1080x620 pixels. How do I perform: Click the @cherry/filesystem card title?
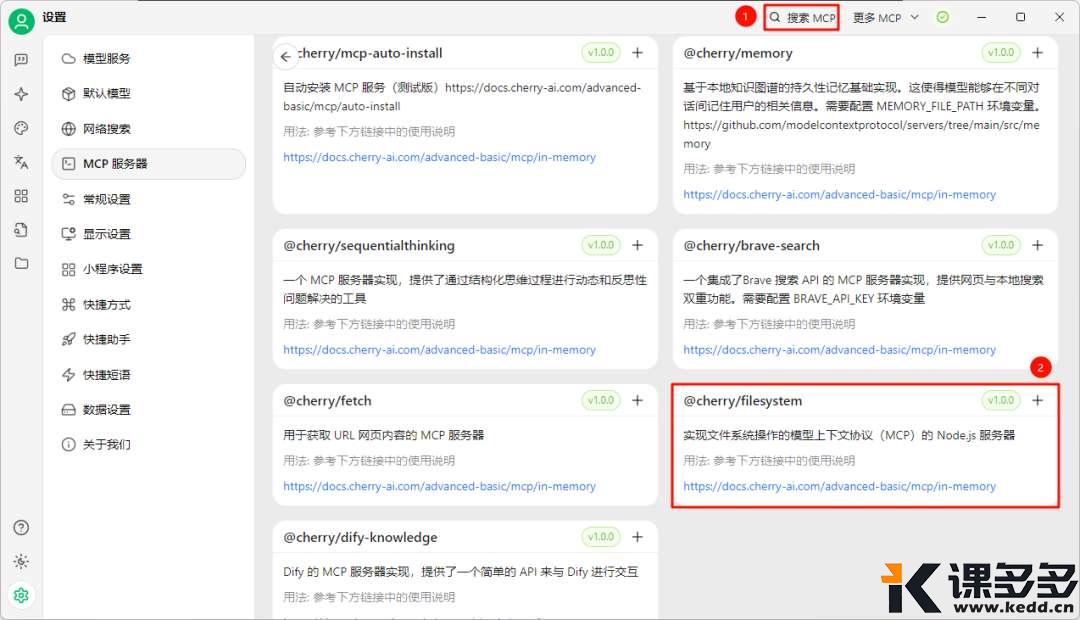tap(742, 400)
